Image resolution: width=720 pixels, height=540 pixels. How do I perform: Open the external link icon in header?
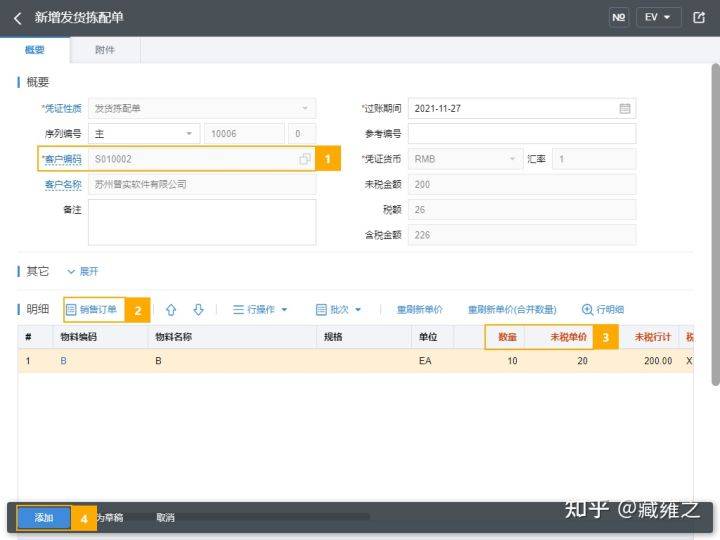tap(699, 18)
